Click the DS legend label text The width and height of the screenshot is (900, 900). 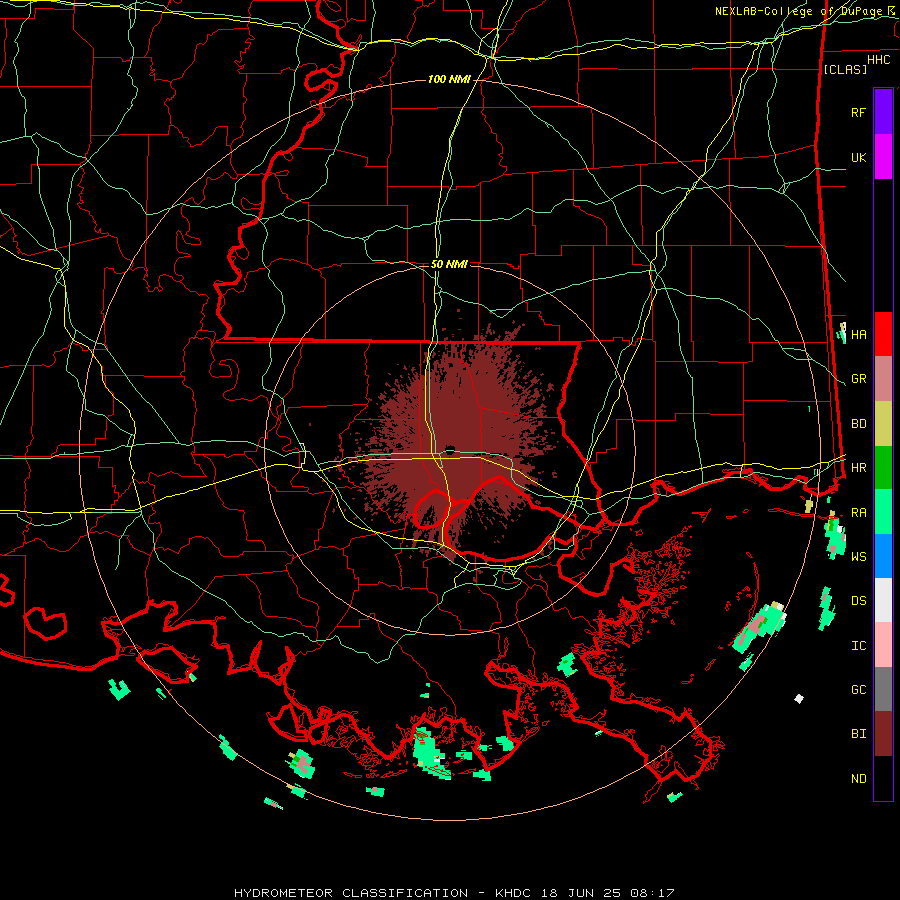tap(858, 600)
